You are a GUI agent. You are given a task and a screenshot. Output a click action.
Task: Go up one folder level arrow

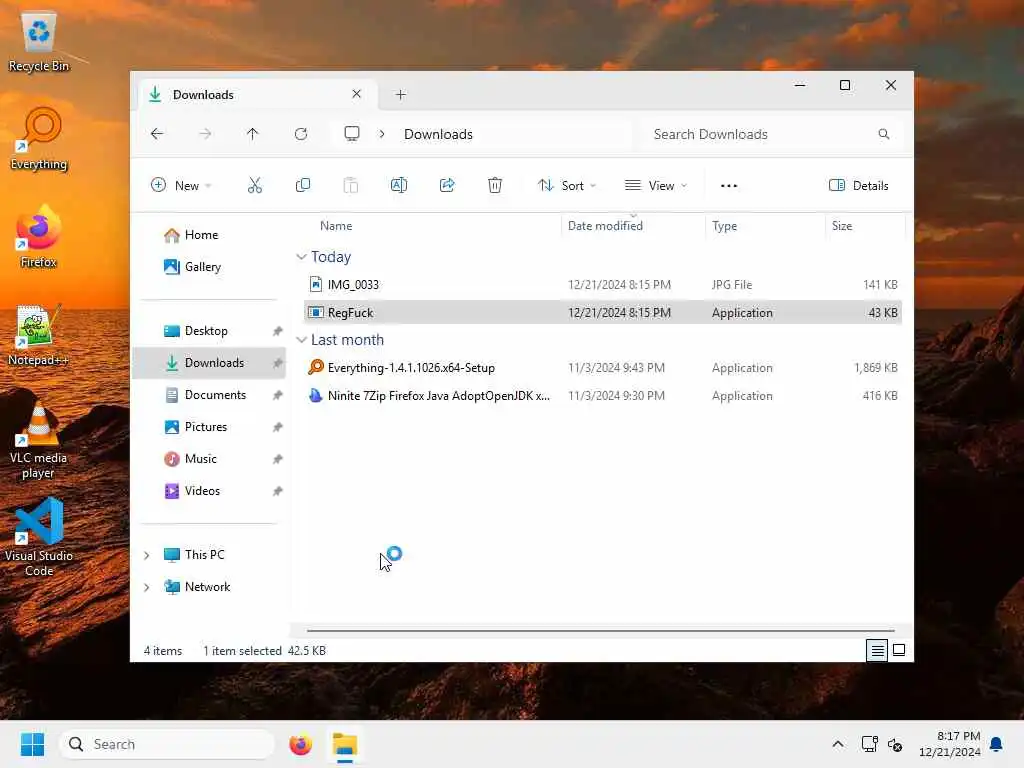click(253, 134)
